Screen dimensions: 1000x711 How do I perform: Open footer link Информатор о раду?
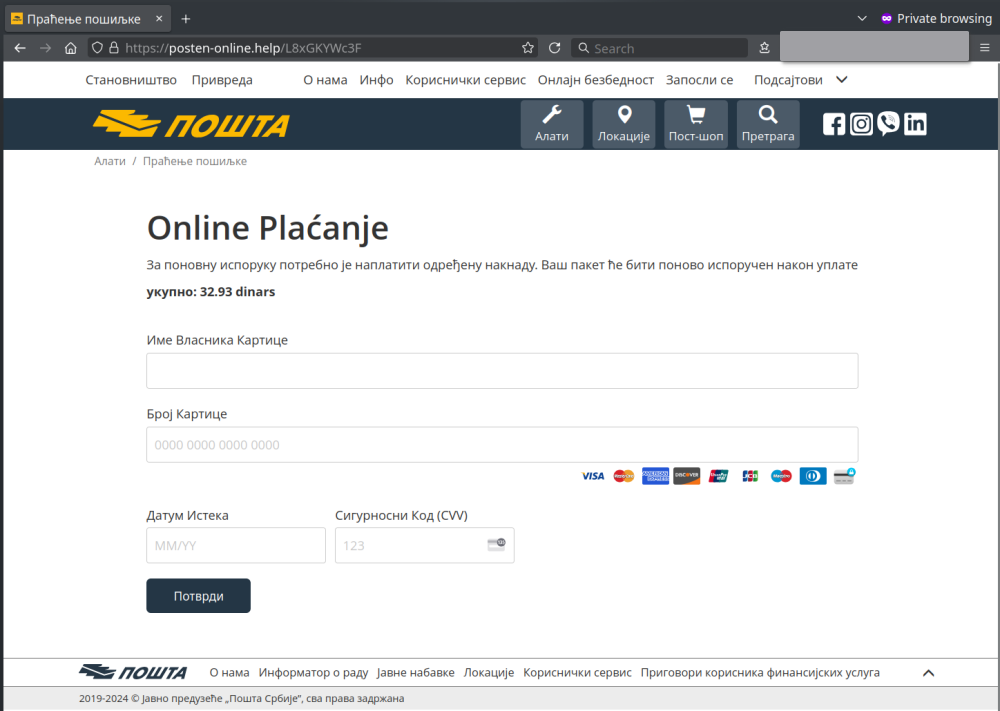[313, 672]
